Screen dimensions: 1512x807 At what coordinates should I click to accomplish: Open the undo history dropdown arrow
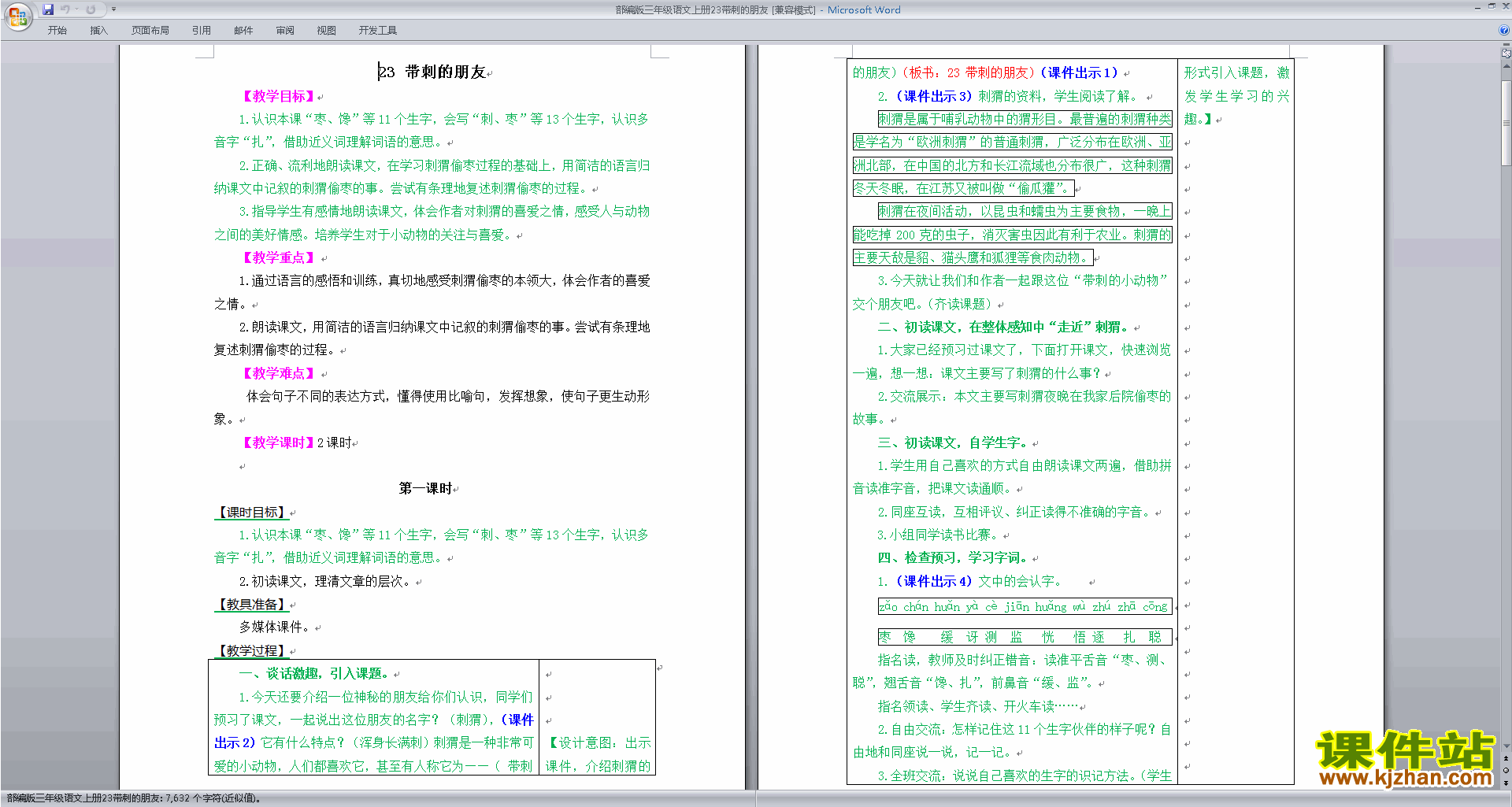coord(76,9)
